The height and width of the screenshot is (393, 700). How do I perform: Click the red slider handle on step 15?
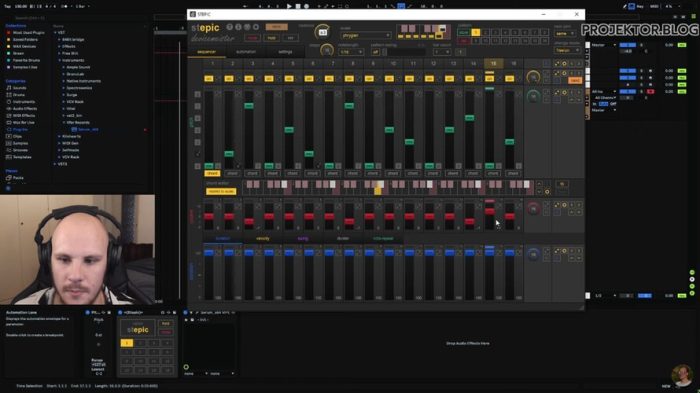(x=489, y=211)
